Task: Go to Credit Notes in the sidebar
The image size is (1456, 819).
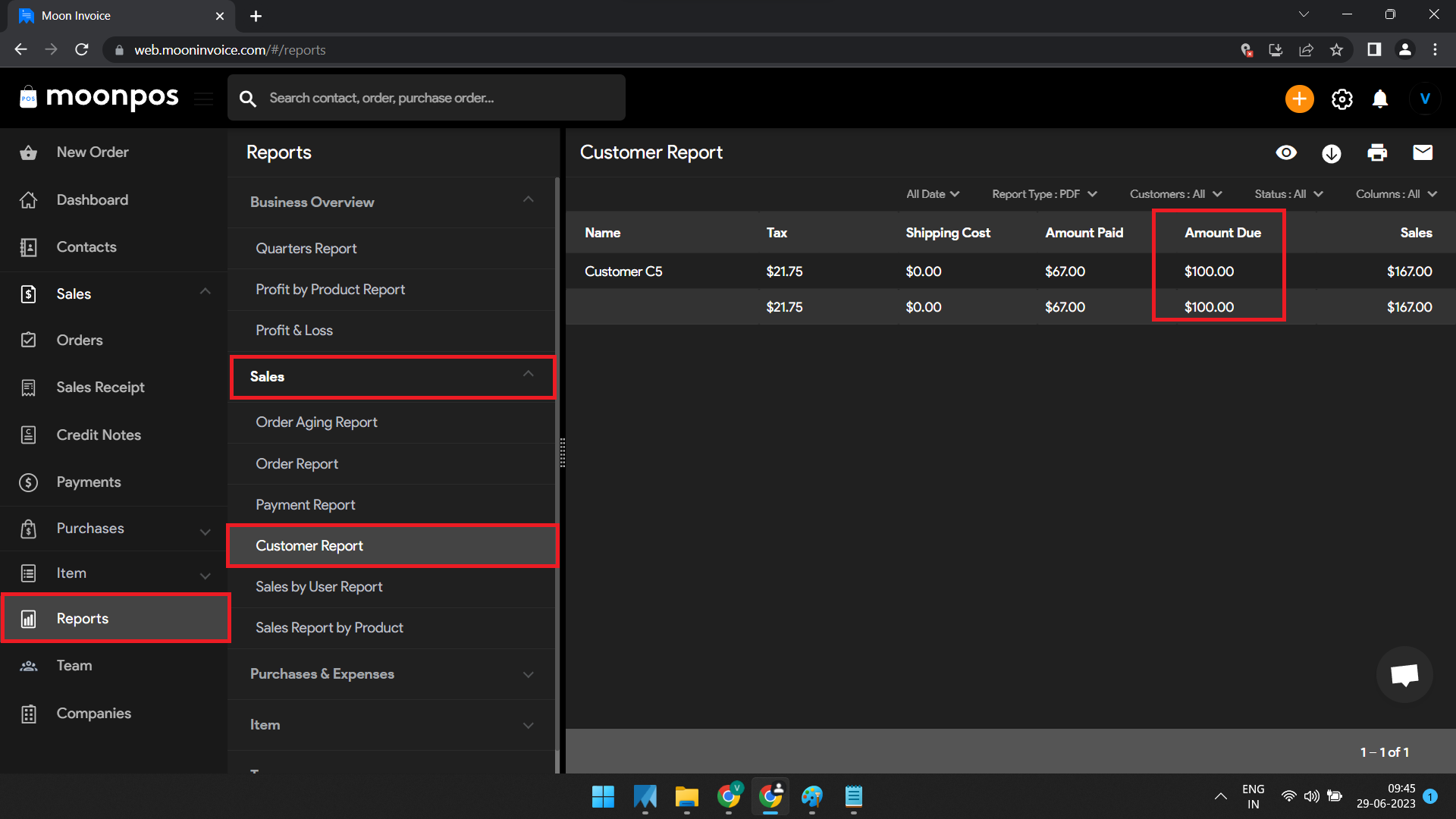Action: point(99,435)
